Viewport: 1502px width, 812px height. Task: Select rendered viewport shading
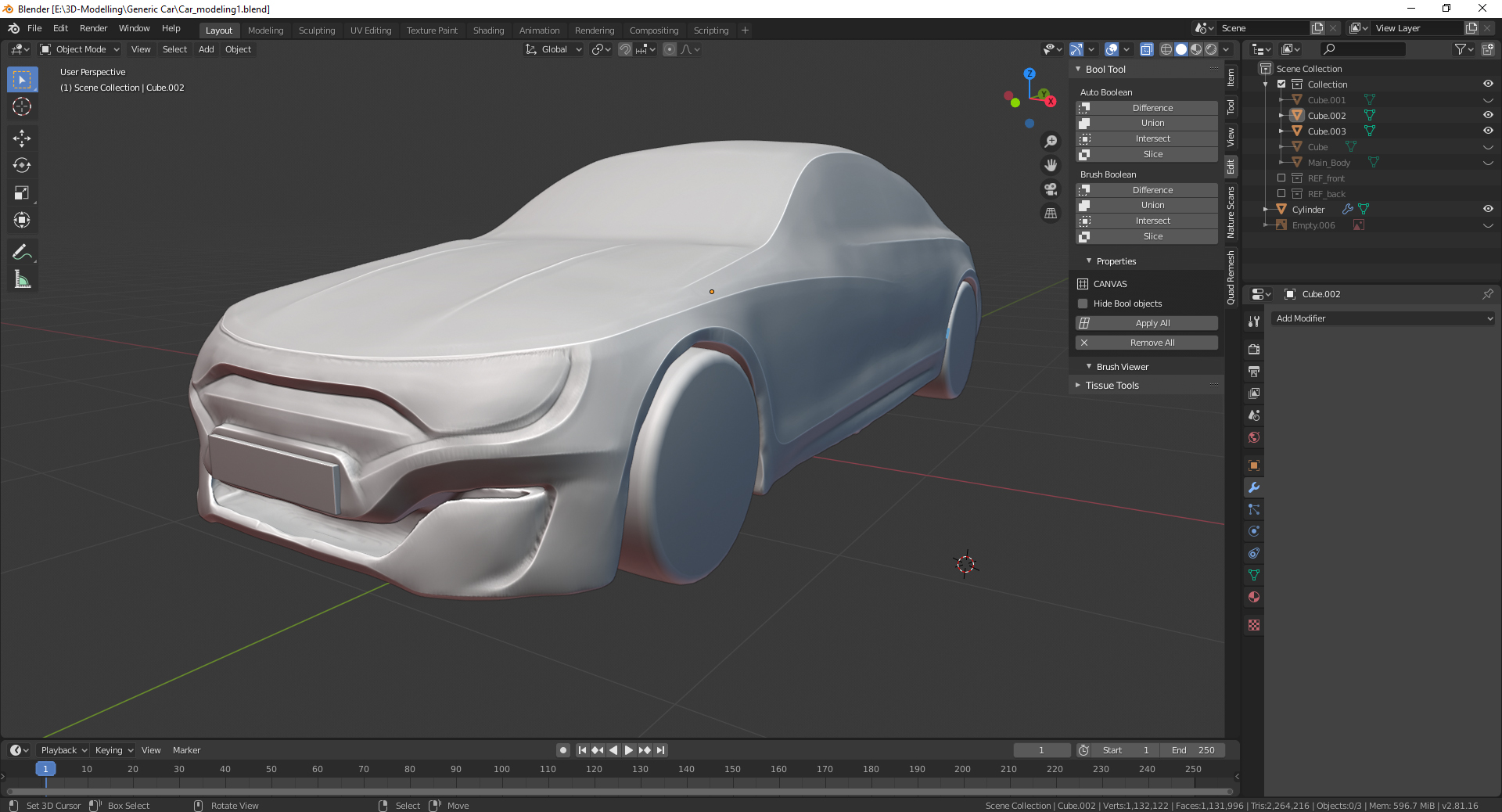(1211, 49)
